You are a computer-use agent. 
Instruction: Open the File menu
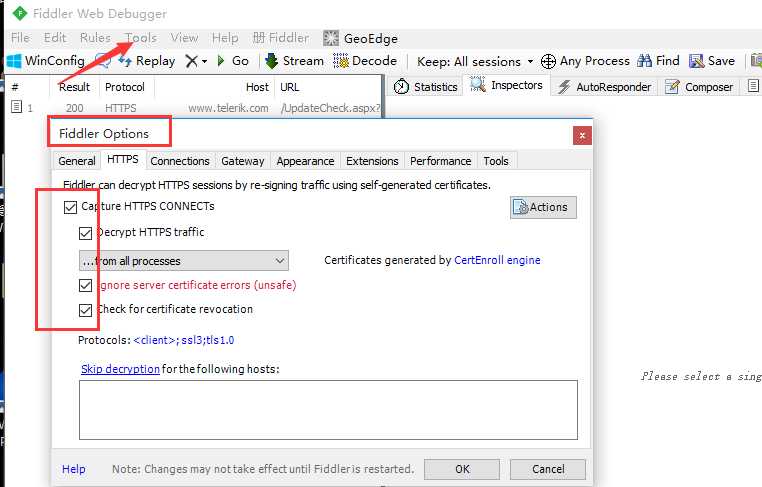click(x=20, y=38)
